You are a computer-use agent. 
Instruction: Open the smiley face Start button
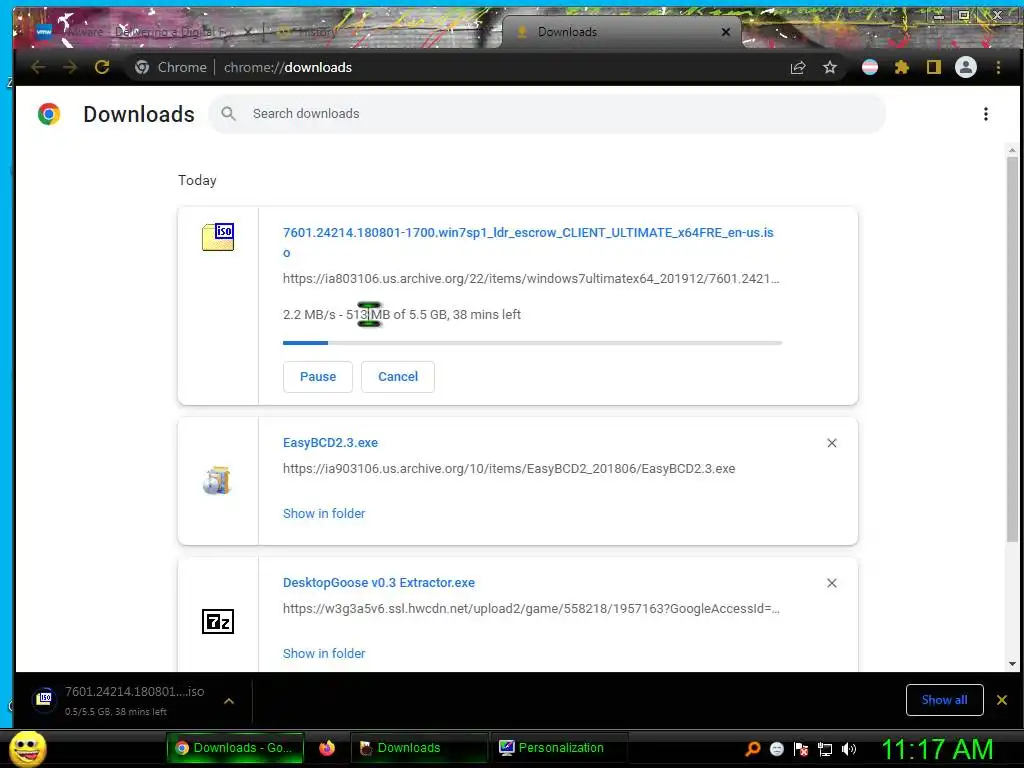pyautogui.click(x=27, y=748)
